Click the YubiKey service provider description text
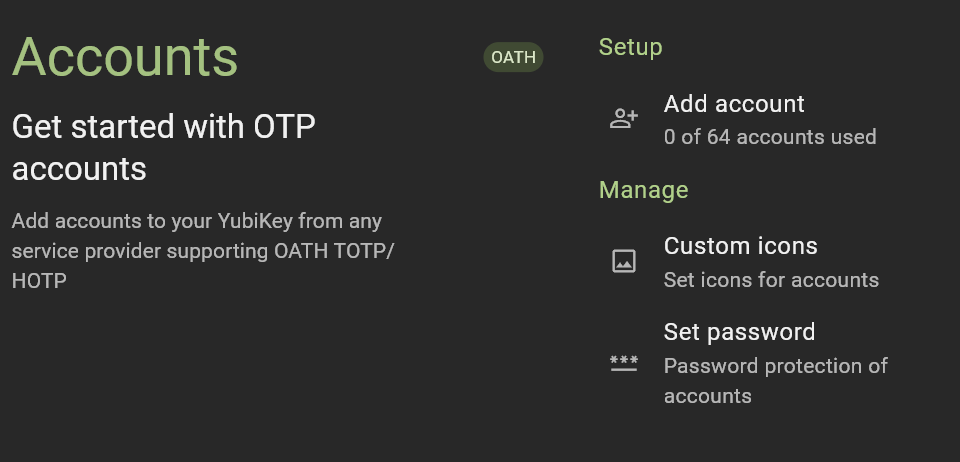960x462 pixels. (203, 251)
